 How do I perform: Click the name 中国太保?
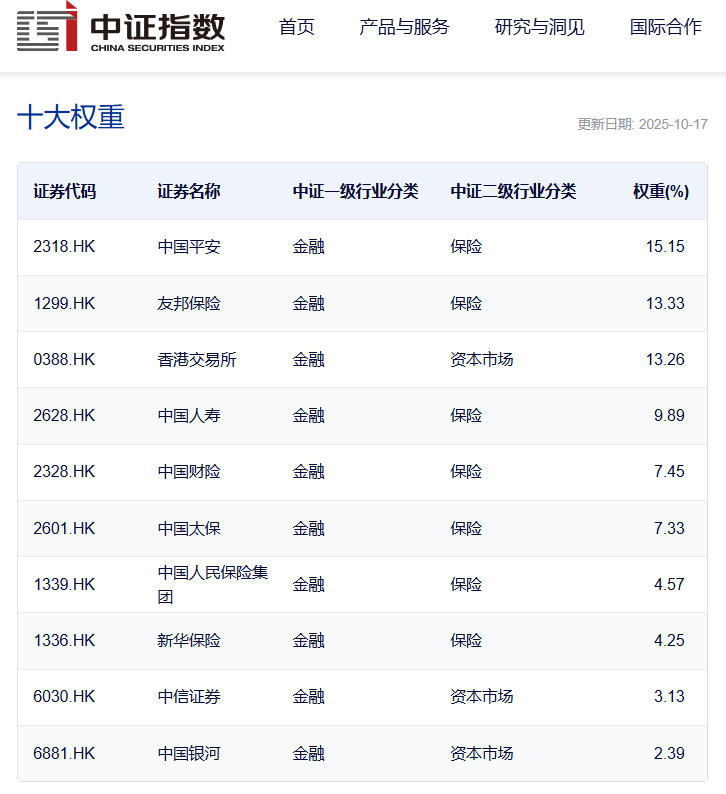coord(189,529)
